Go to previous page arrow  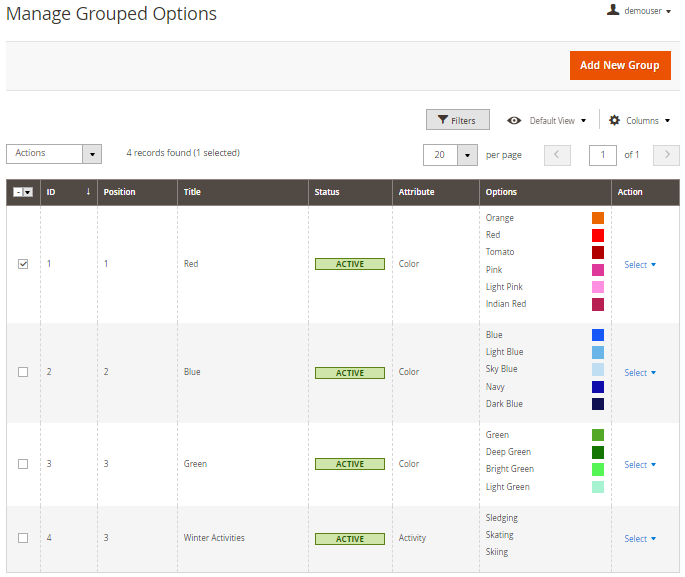pos(557,155)
